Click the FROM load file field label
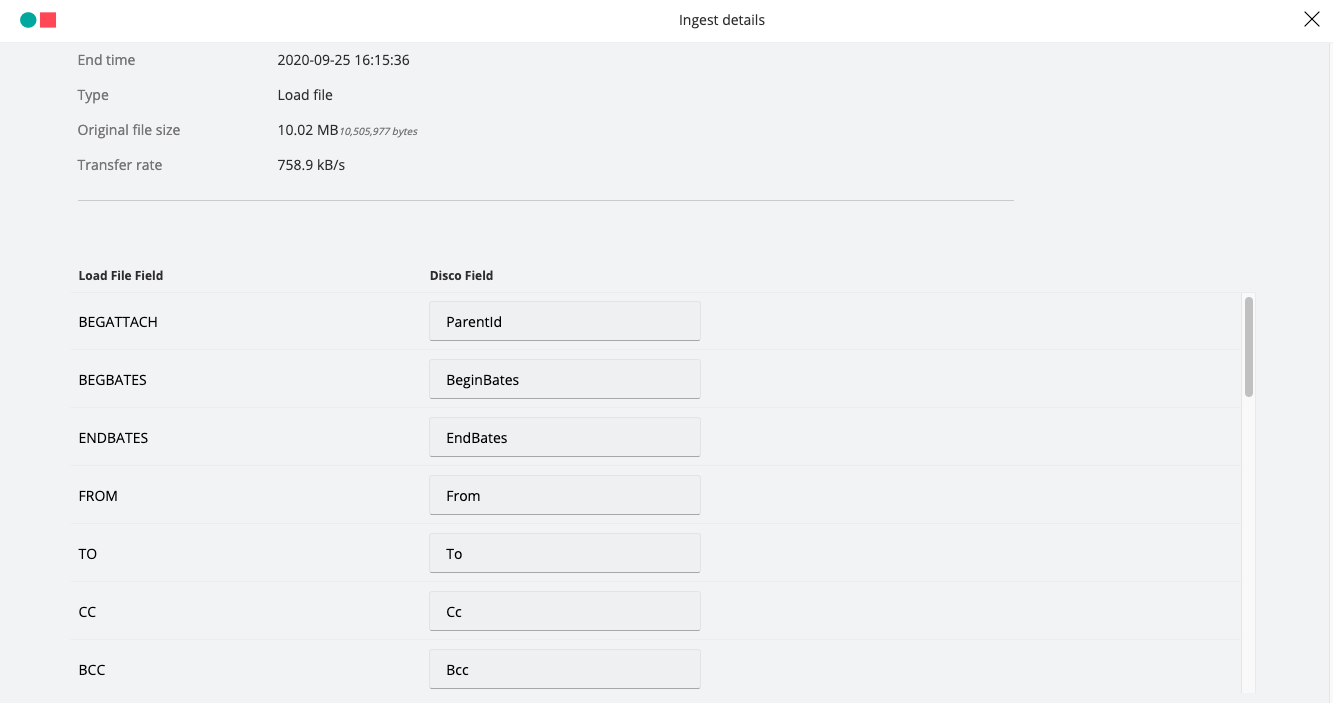 tap(98, 496)
